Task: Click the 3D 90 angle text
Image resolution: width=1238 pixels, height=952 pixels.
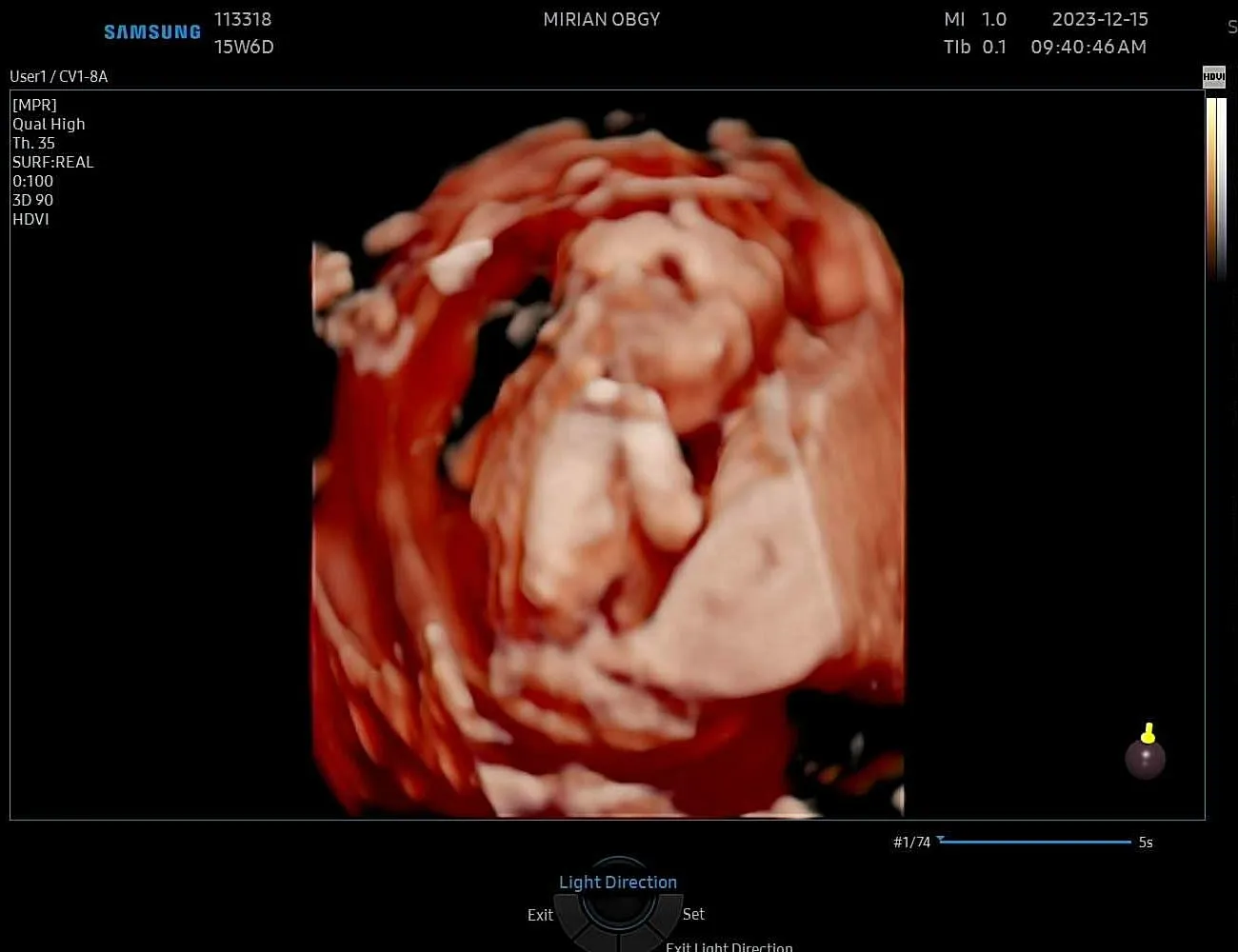Action: tap(32, 200)
